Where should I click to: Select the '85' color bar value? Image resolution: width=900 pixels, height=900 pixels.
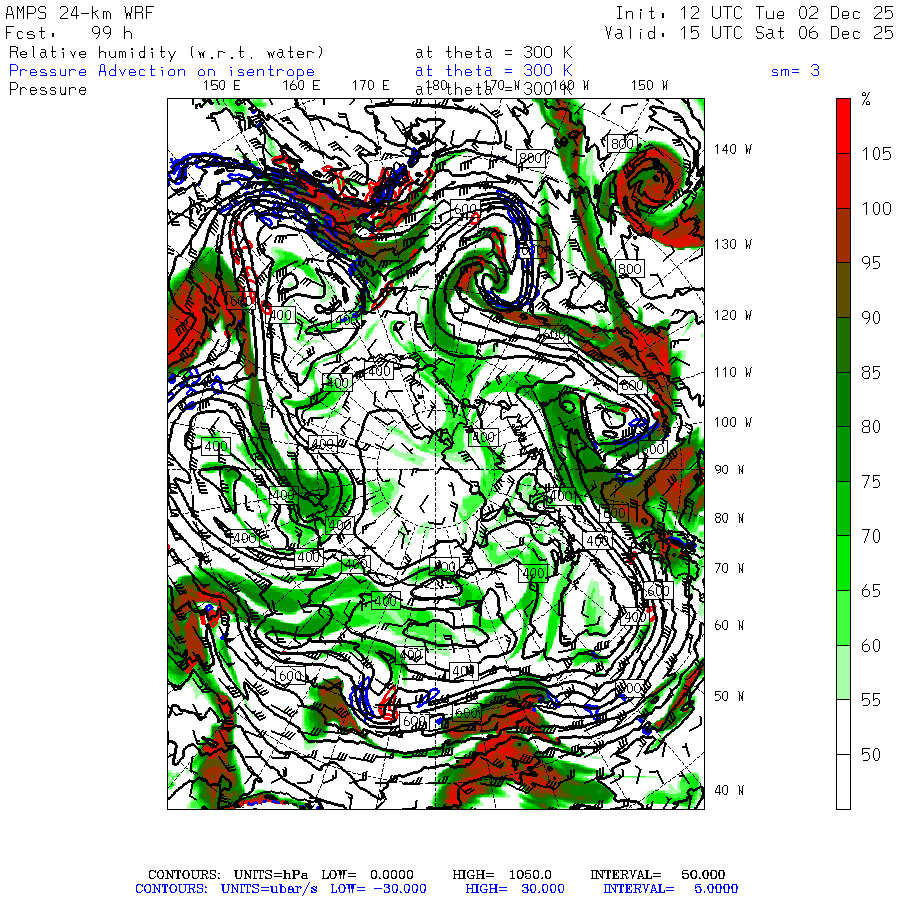(x=871, y=373)
